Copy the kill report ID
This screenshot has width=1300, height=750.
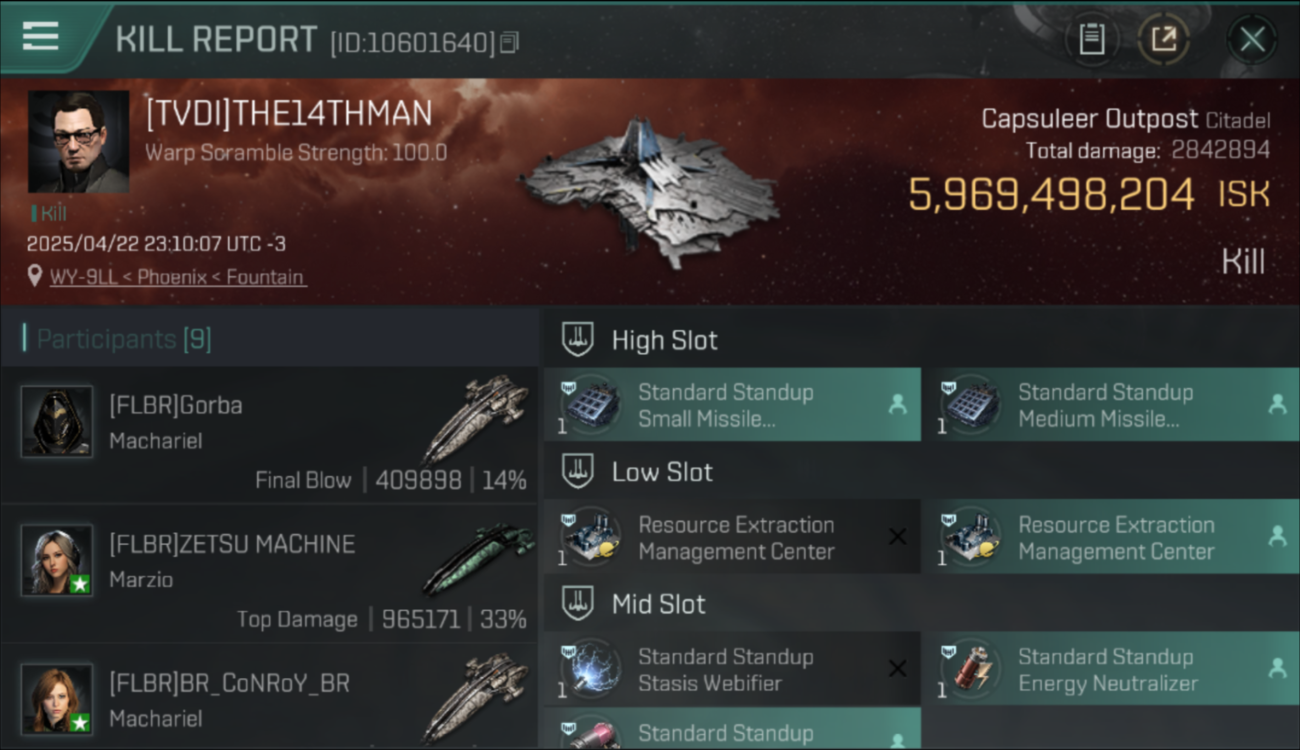(509, 43)
